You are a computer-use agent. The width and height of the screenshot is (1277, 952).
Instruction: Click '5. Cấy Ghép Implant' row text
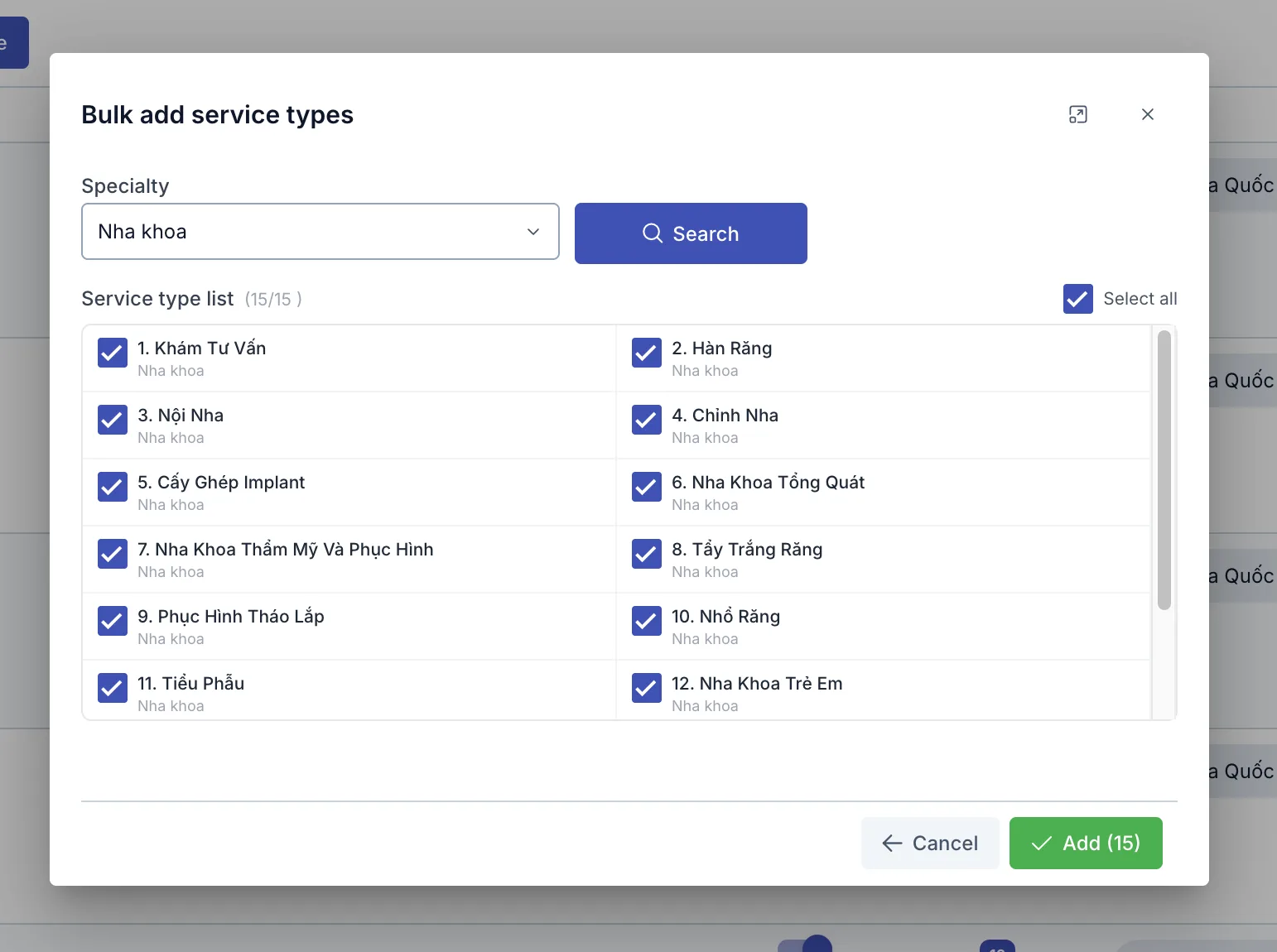(x=221, y=483)
